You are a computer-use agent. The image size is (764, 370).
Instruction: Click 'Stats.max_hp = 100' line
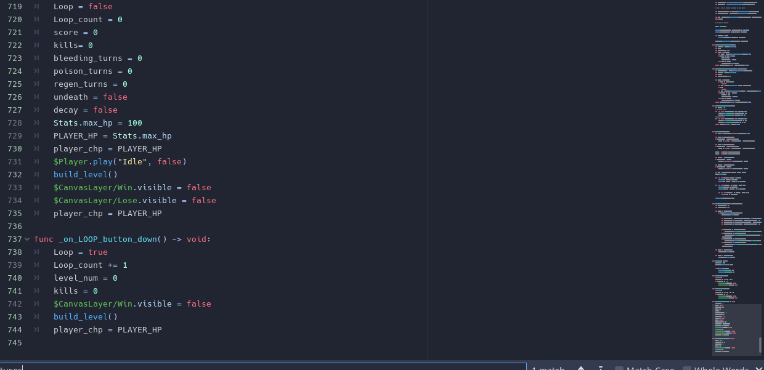(x=97, y=123)
